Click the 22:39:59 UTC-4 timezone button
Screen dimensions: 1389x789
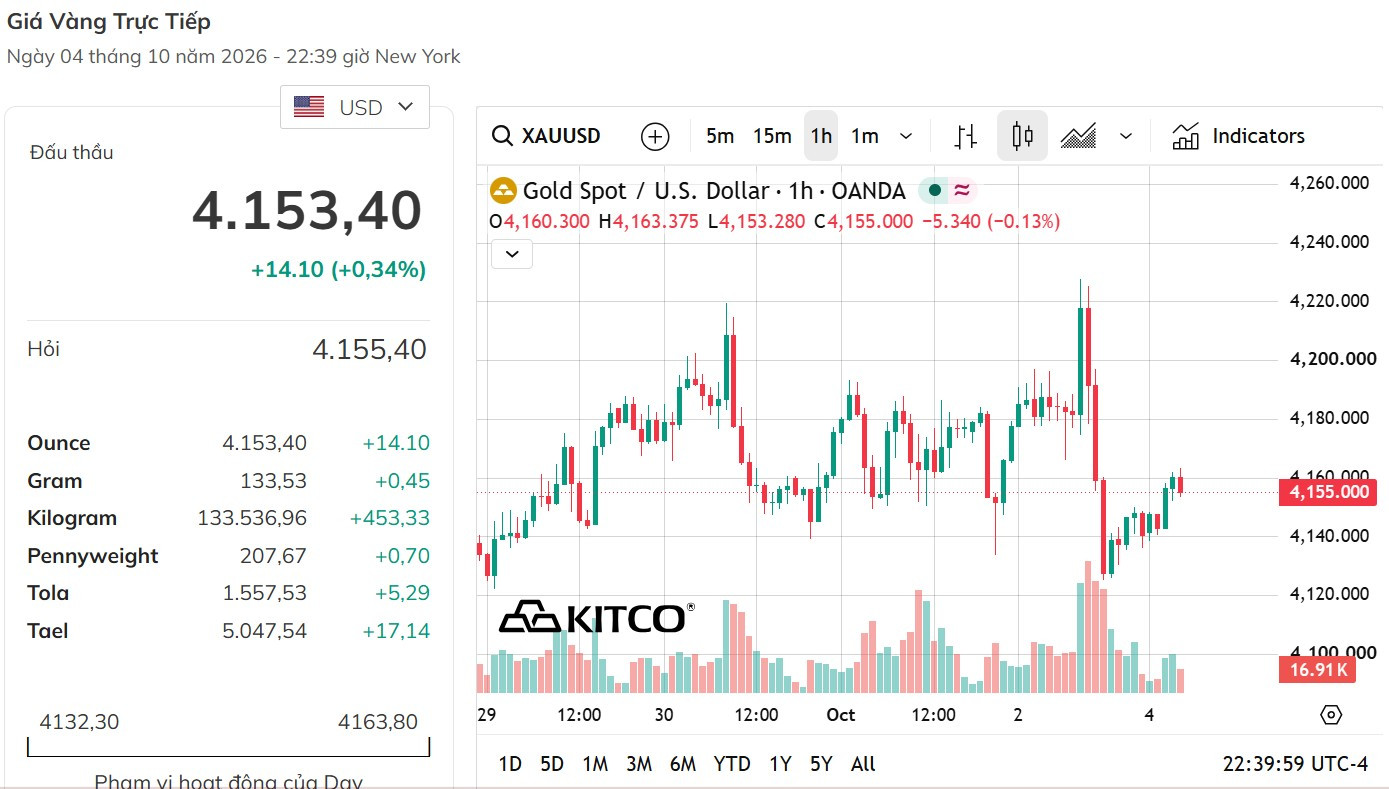[x=1295, y=764]
